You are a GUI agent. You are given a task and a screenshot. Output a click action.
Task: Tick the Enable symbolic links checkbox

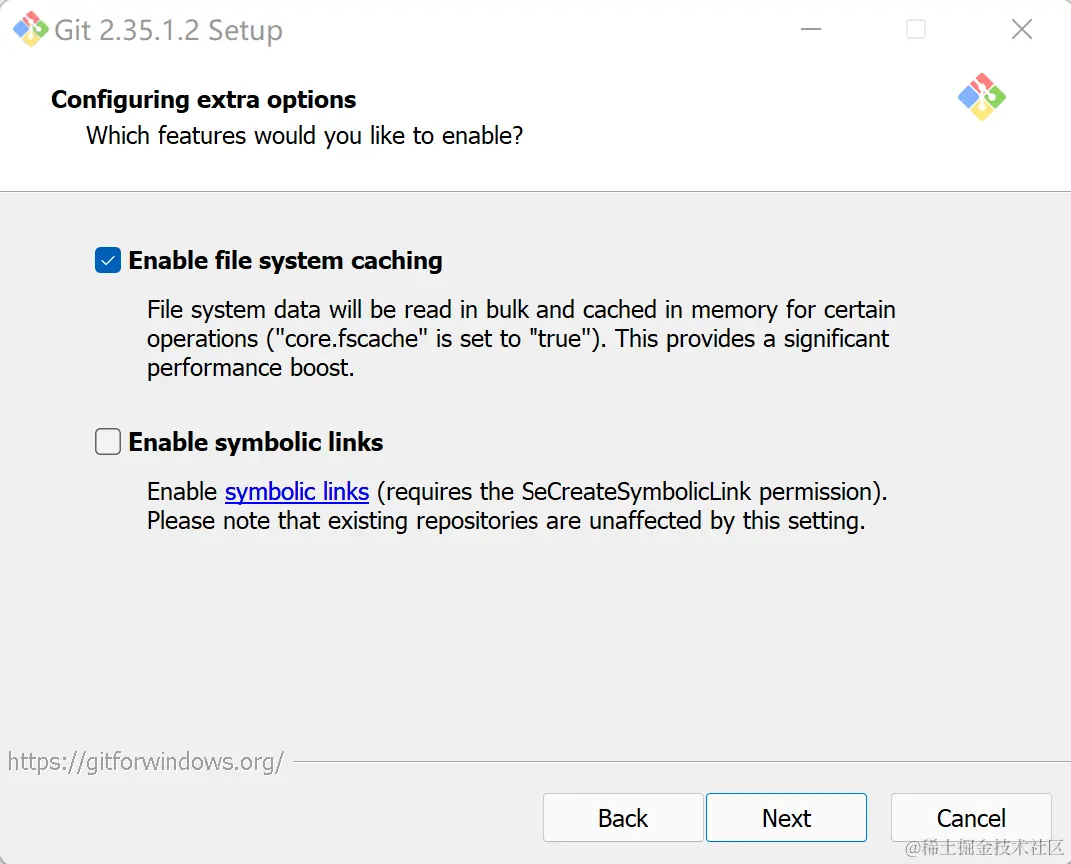108,442
